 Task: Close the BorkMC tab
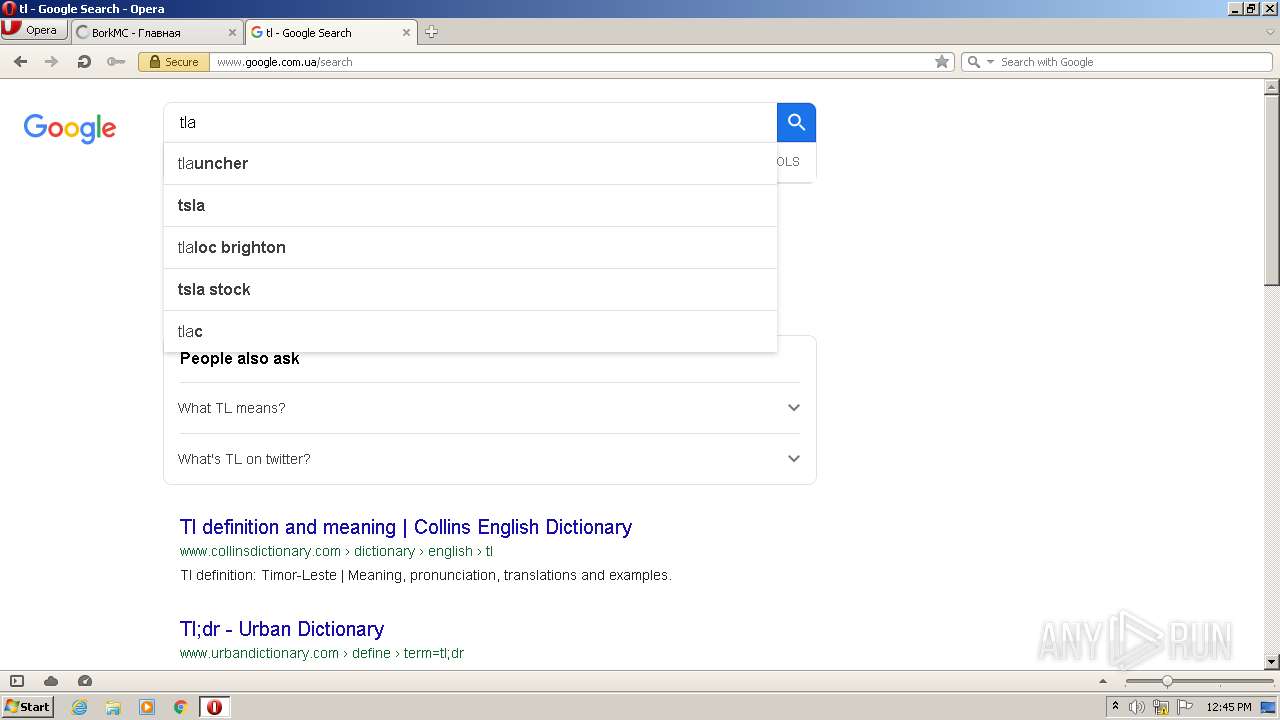coord(232,32)
